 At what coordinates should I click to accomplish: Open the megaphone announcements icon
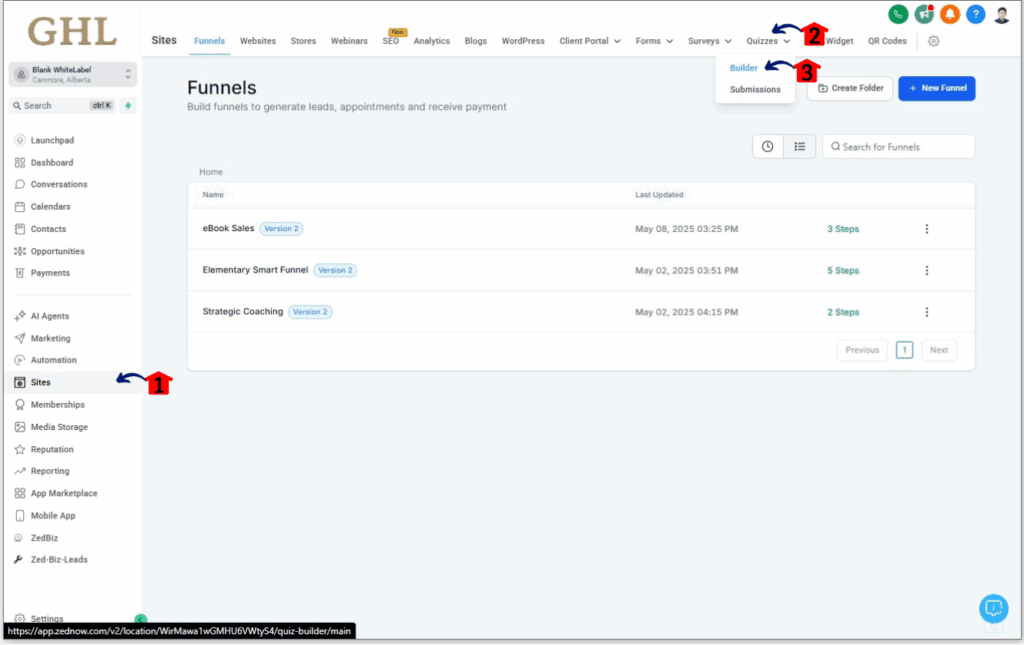tap(924, 14)
